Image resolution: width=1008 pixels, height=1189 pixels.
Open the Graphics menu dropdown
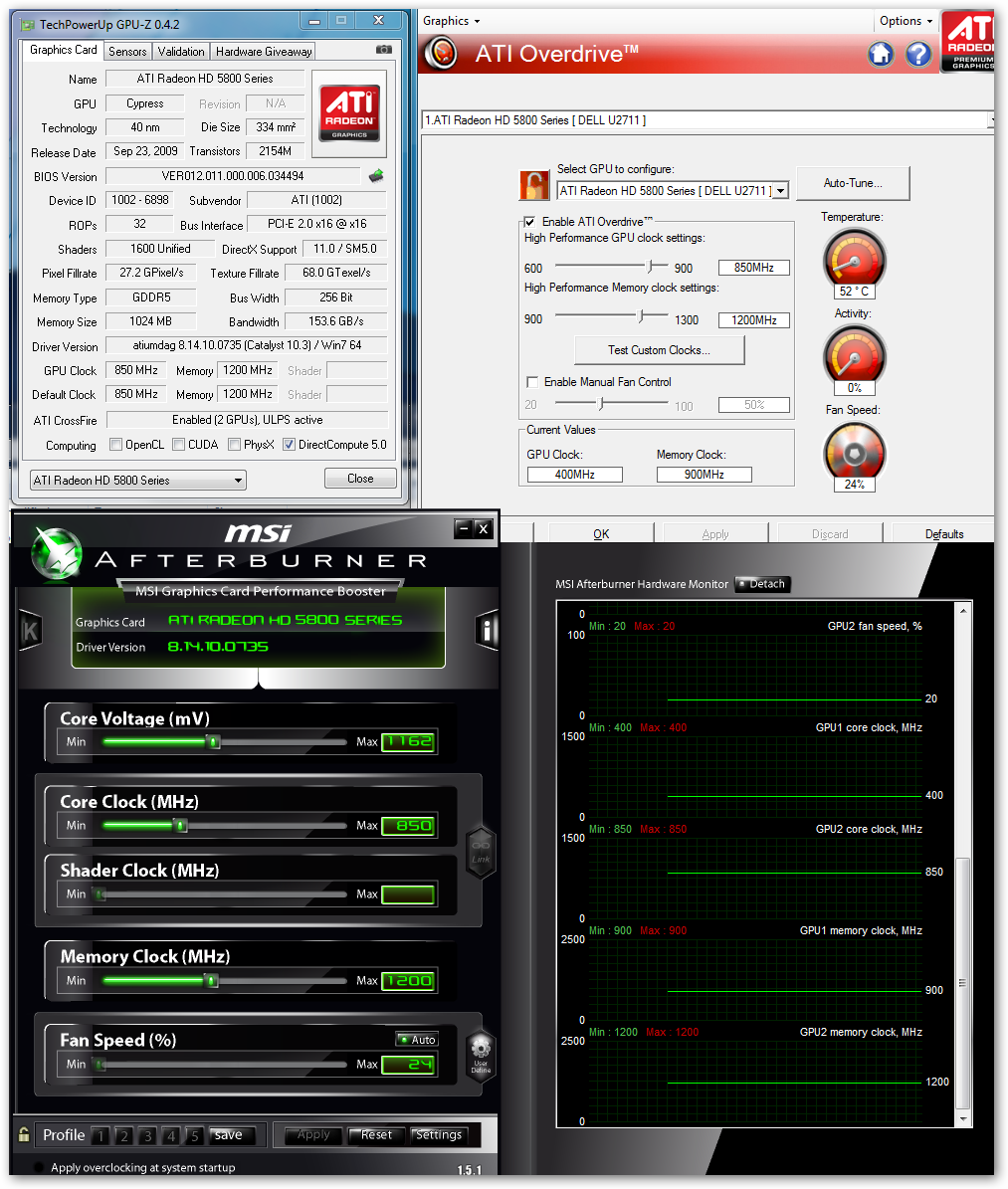click(x=452, y=21)
